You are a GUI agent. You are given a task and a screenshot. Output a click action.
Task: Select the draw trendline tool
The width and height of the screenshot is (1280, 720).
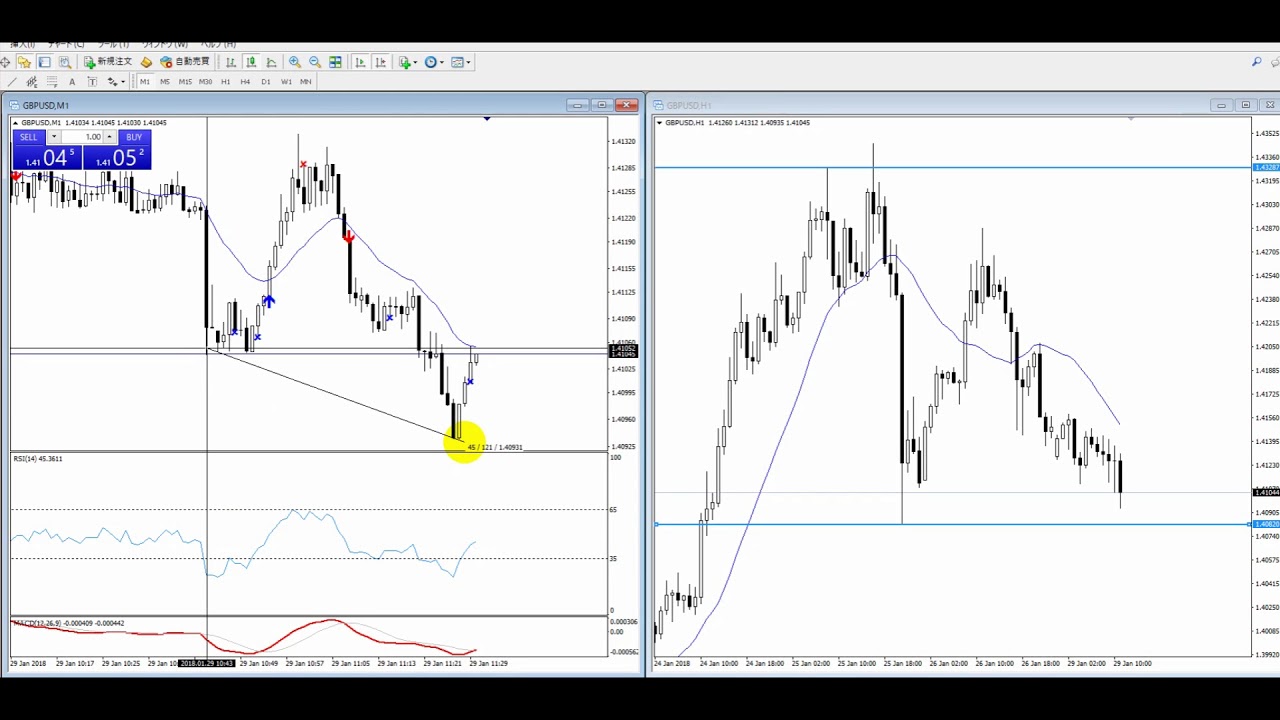(11, 82)
